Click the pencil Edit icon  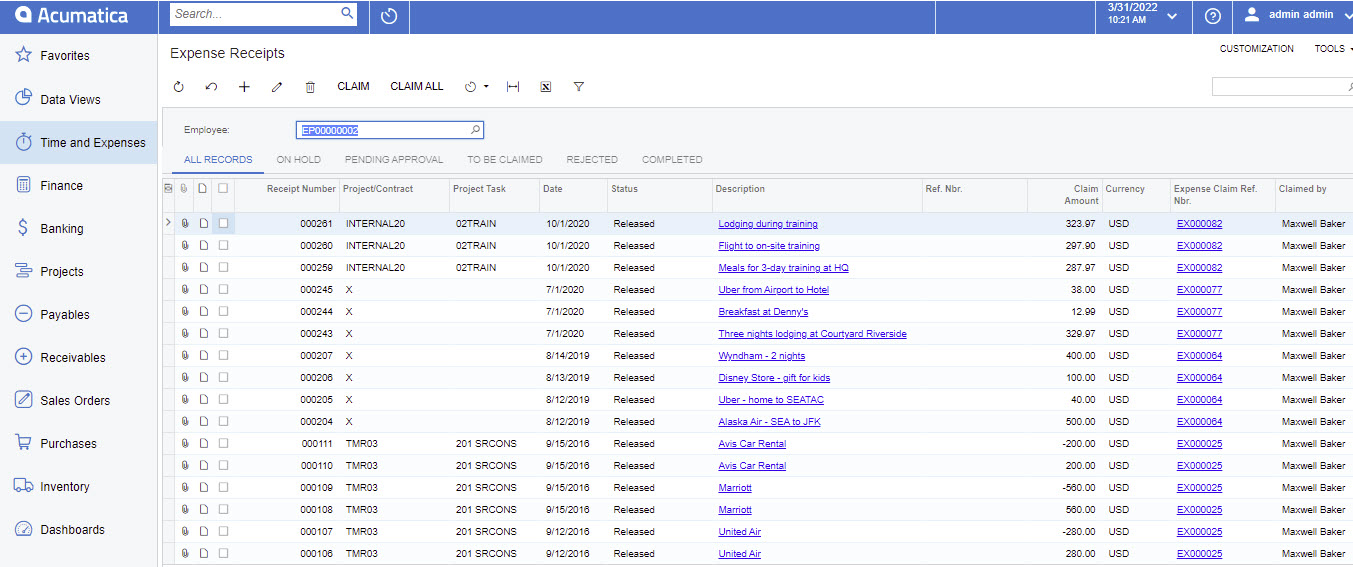(x=277, y=87)
